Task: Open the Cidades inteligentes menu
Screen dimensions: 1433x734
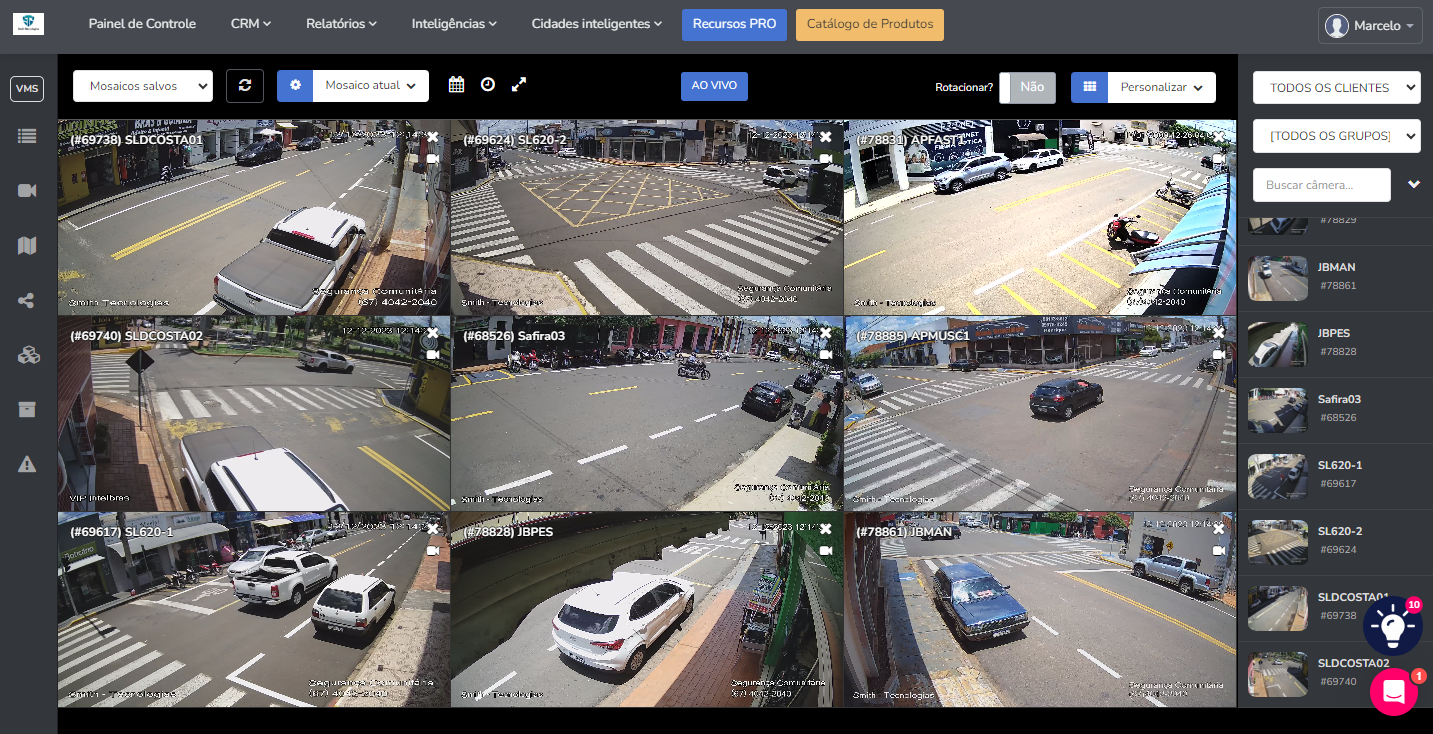Action: click(x=596, y=24)
